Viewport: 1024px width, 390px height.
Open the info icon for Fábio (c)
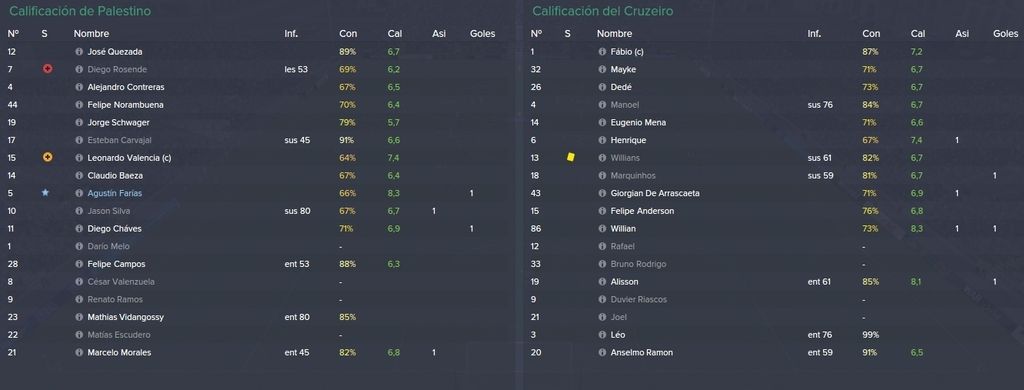602,52
